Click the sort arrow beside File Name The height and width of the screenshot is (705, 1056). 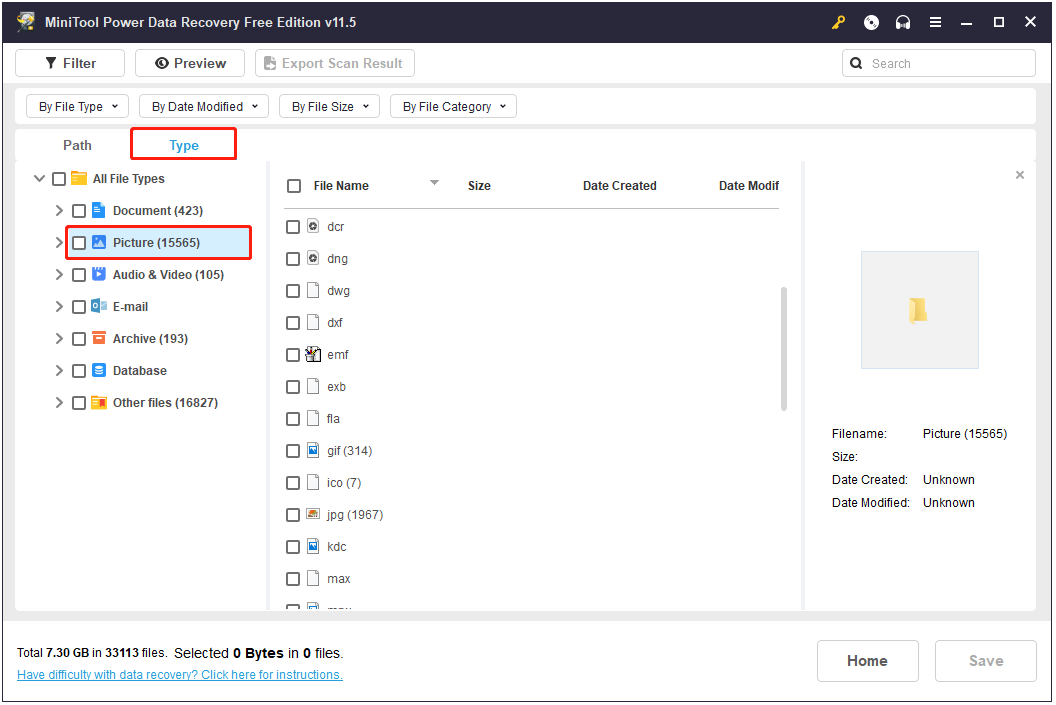coord(434,182)
